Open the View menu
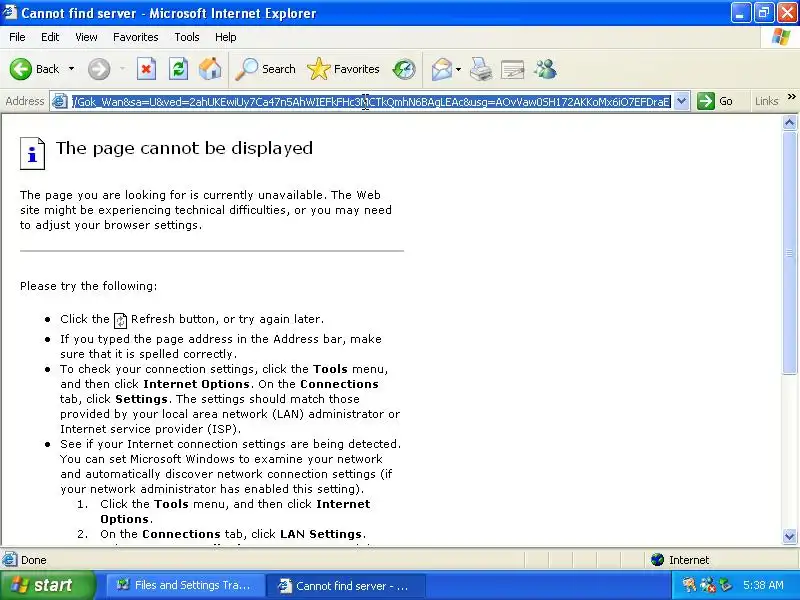 (x=86, y=37)
